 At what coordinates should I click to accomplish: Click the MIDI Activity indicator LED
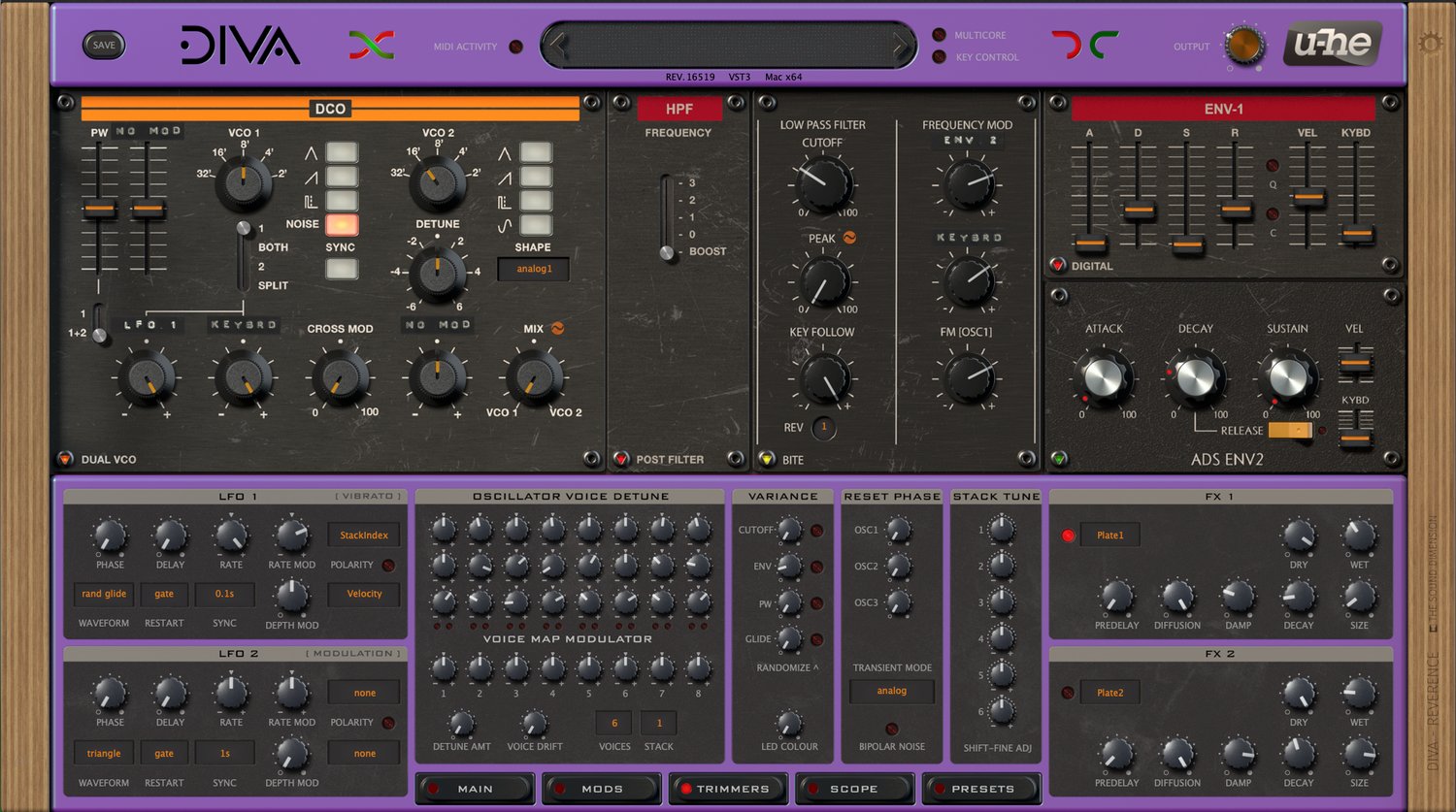coord(516,47)
